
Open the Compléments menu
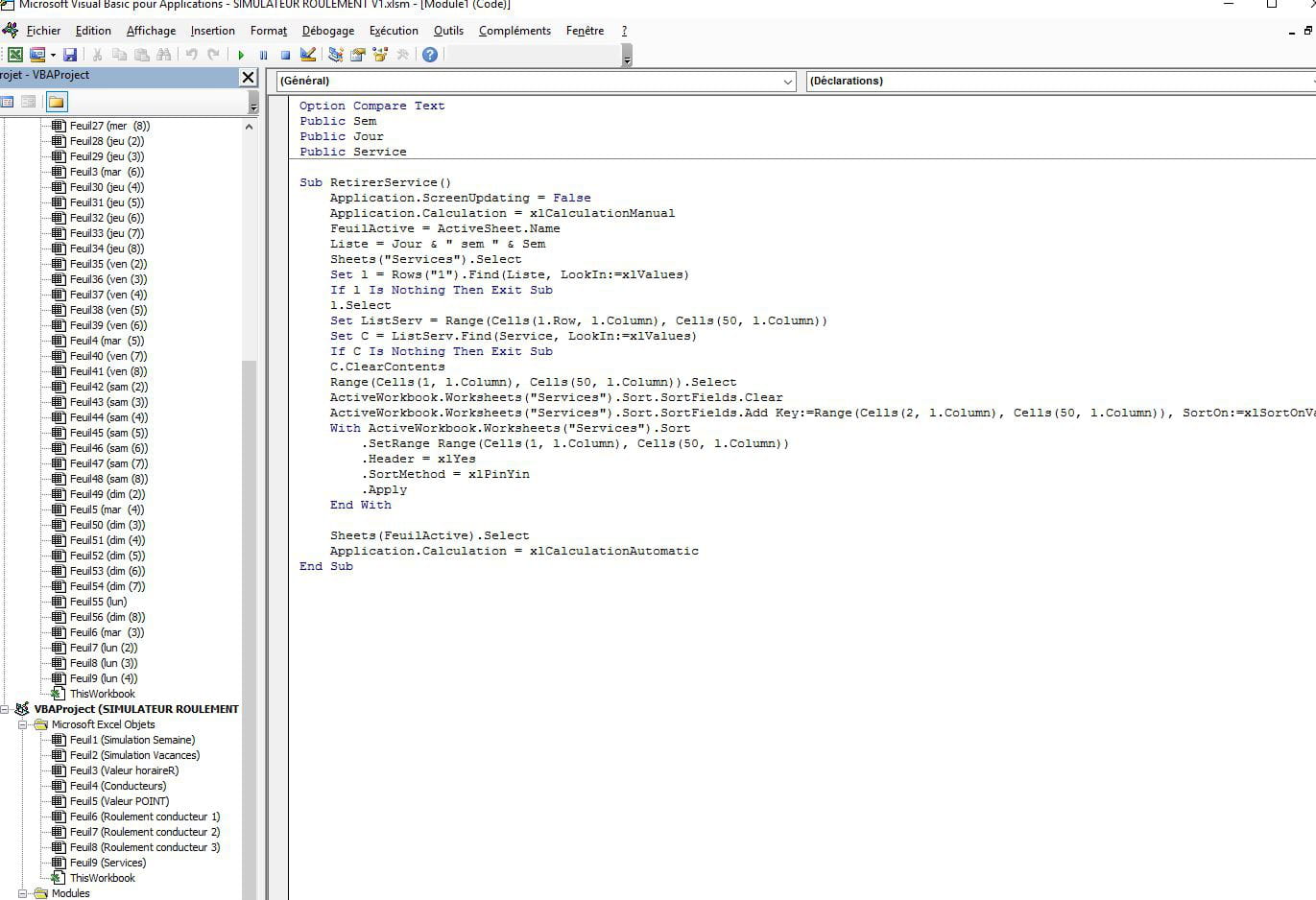(514, 31)
